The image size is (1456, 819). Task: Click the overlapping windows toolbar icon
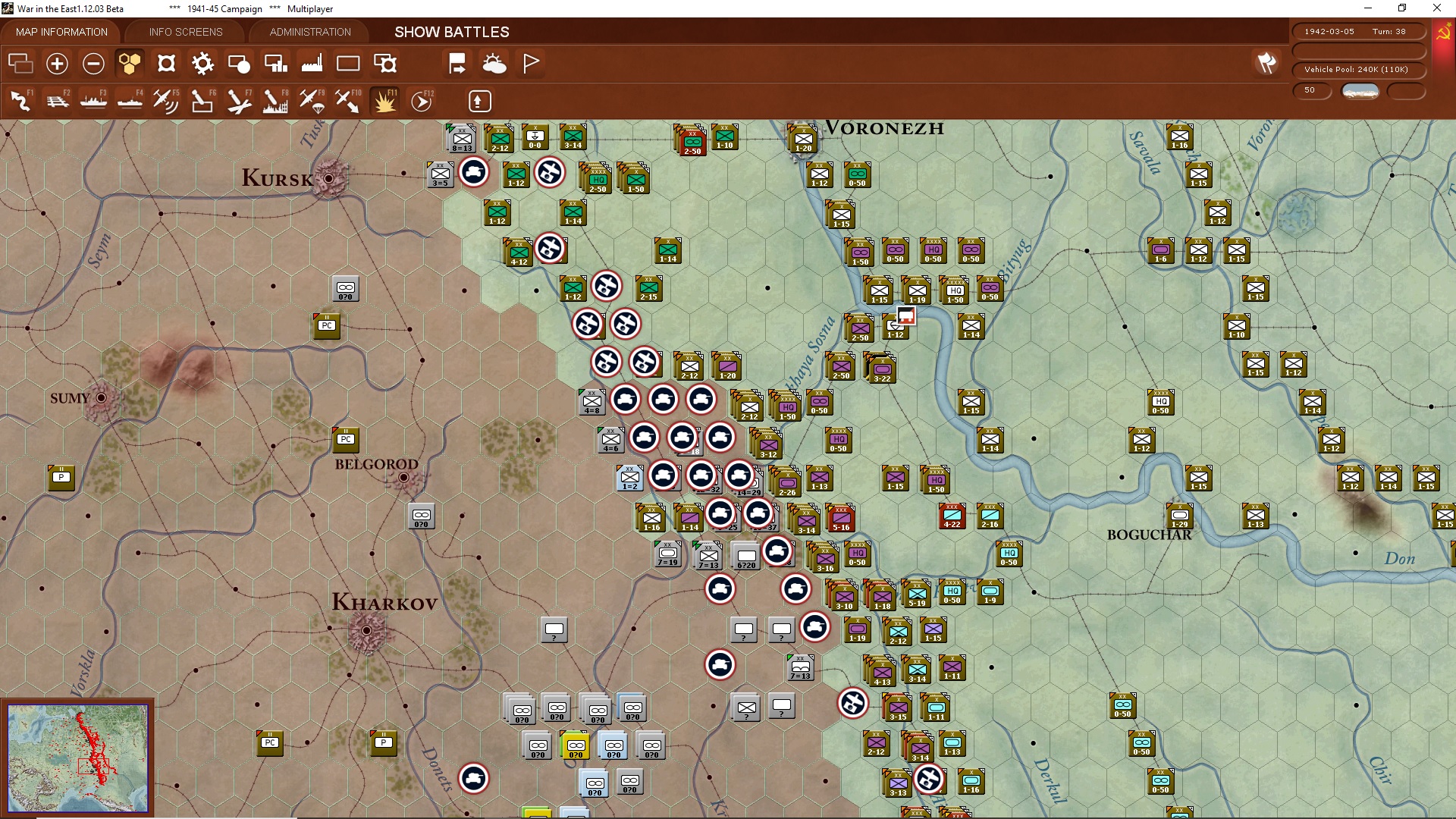(20, 64)
